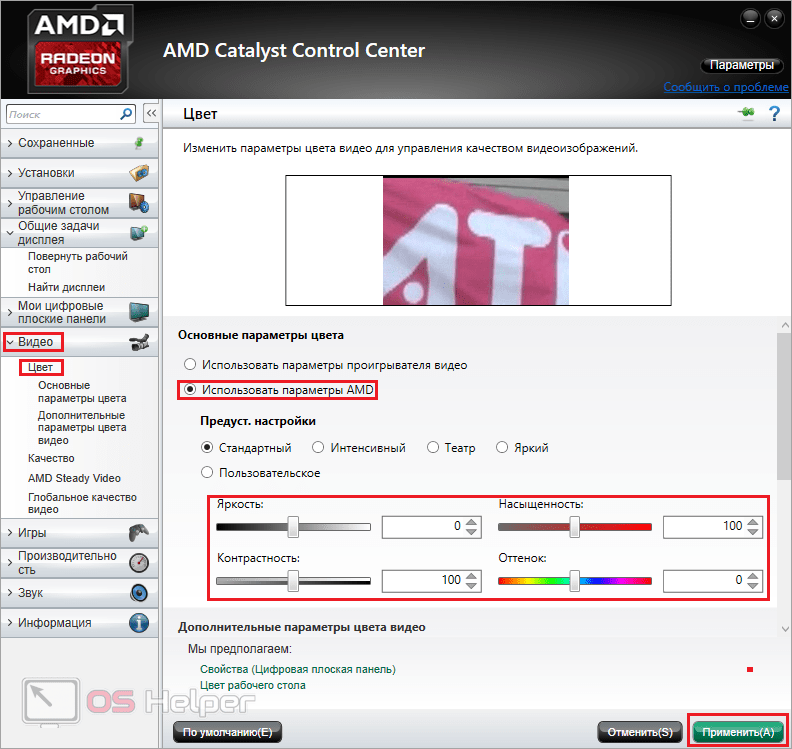792x749 pixels.
Task: Click the Яркость slider handle
Action: pos(293,527)
